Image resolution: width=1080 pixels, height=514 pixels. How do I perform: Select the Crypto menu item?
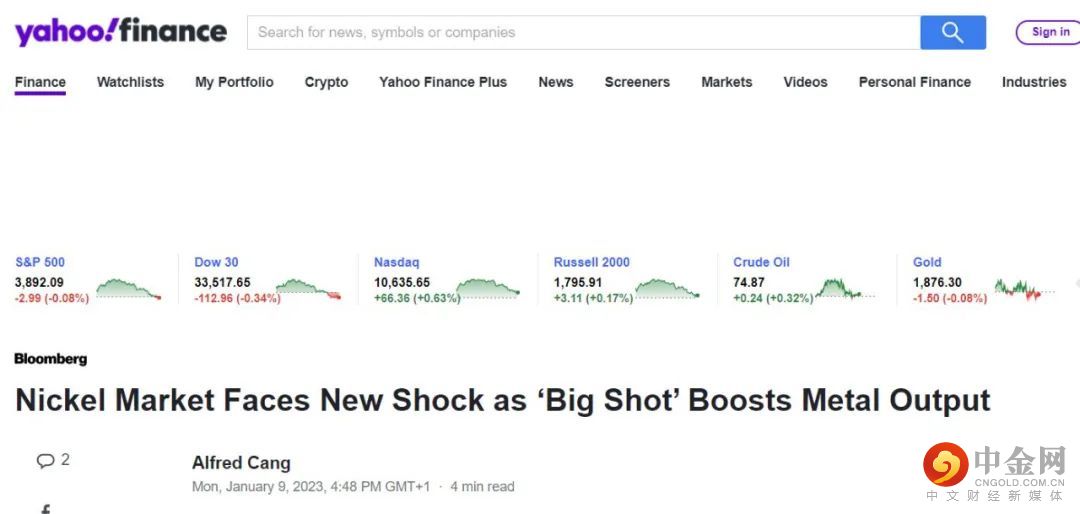pyautogui.click(x=326, y=82)
